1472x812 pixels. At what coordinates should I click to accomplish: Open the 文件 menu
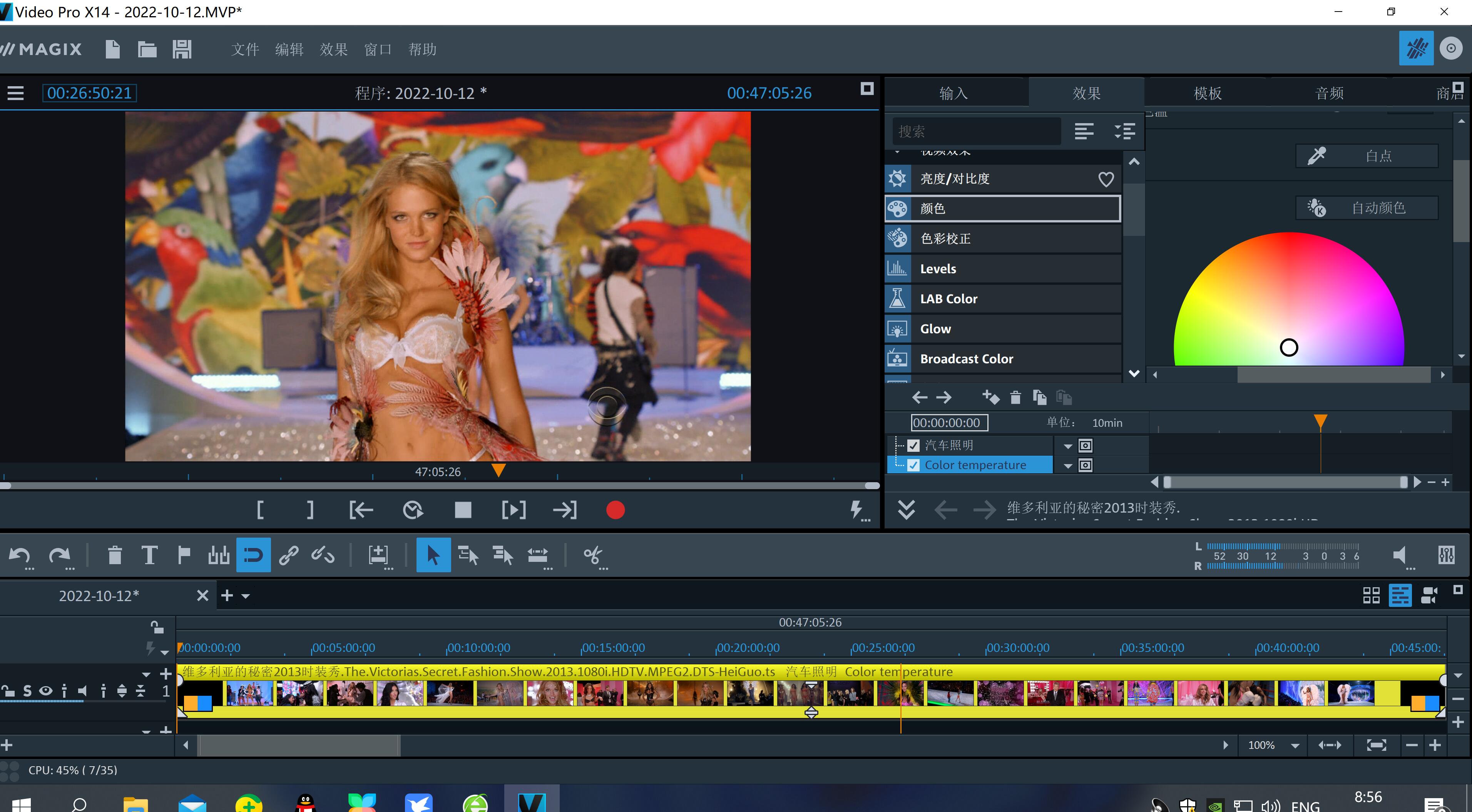pyautogui.click(x=245, y=50)
